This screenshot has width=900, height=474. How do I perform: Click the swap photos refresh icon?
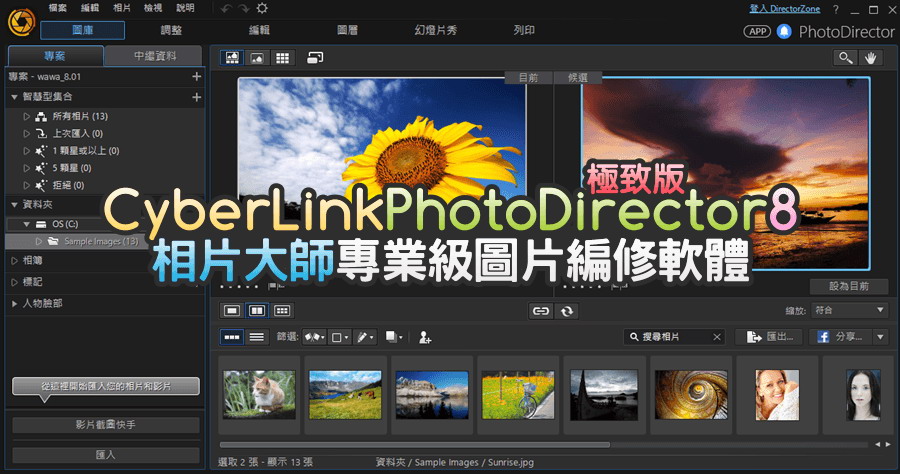coord(567,311)
